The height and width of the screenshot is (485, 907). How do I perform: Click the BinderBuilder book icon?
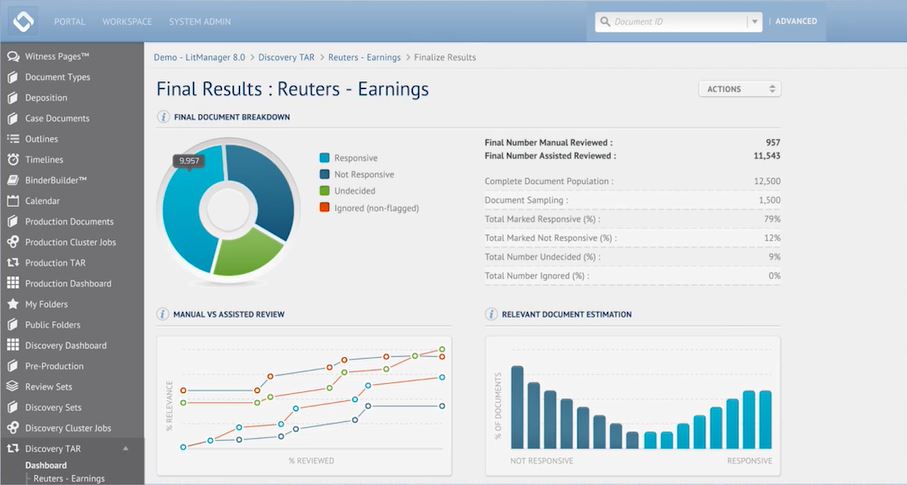point(13,180)
